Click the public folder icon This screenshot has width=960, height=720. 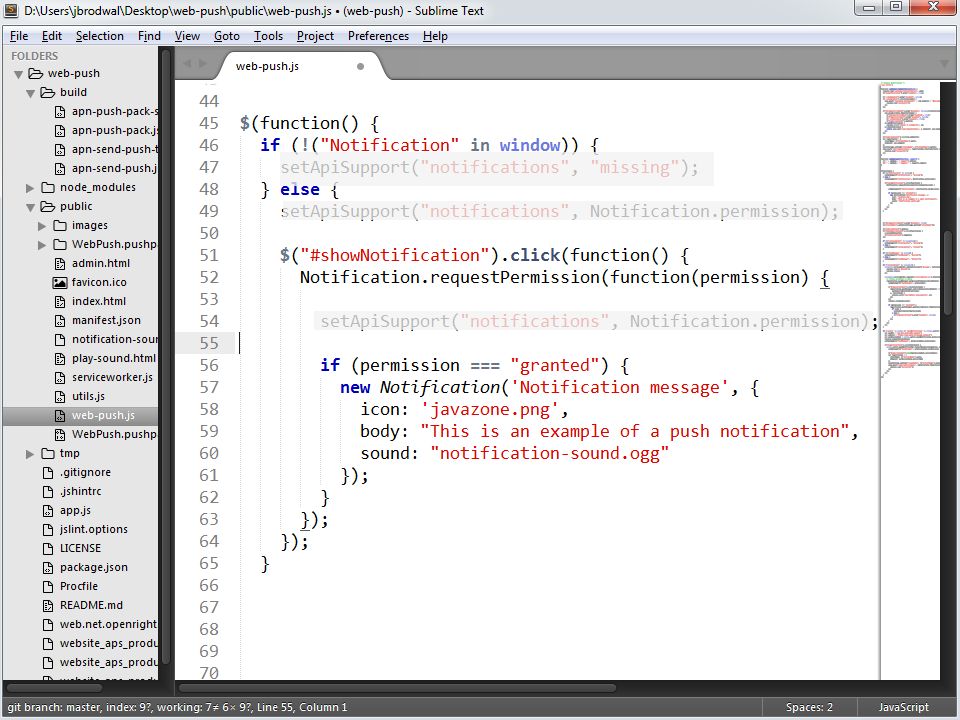[x=48, y=206]
